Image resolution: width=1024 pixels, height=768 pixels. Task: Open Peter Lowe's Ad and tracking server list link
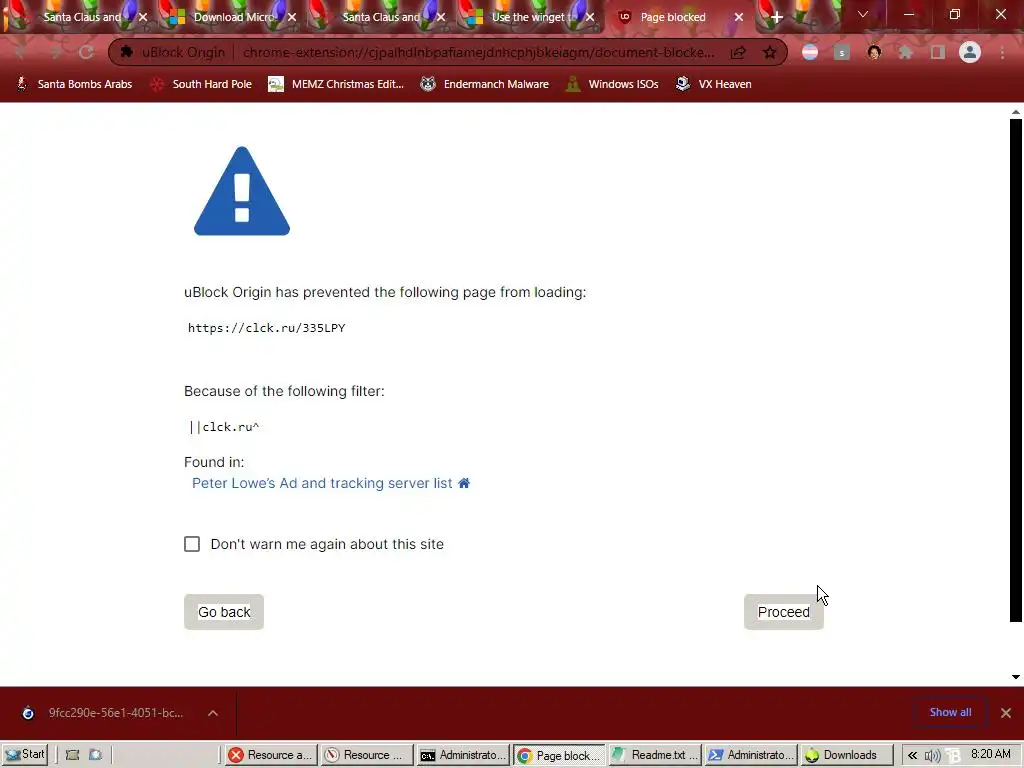click(x=322, y=483)
